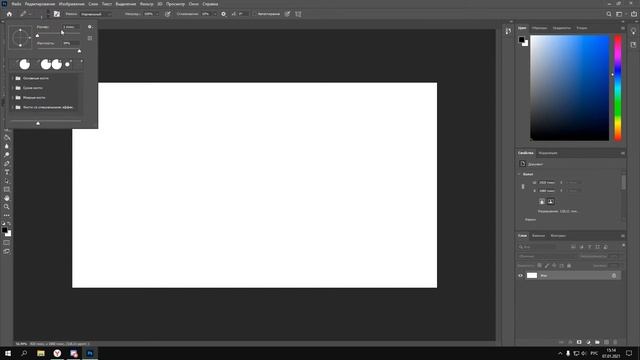Screen dimensions: 640x360
Task: Switch to the Образцы tab
Action: pos(539,28)
